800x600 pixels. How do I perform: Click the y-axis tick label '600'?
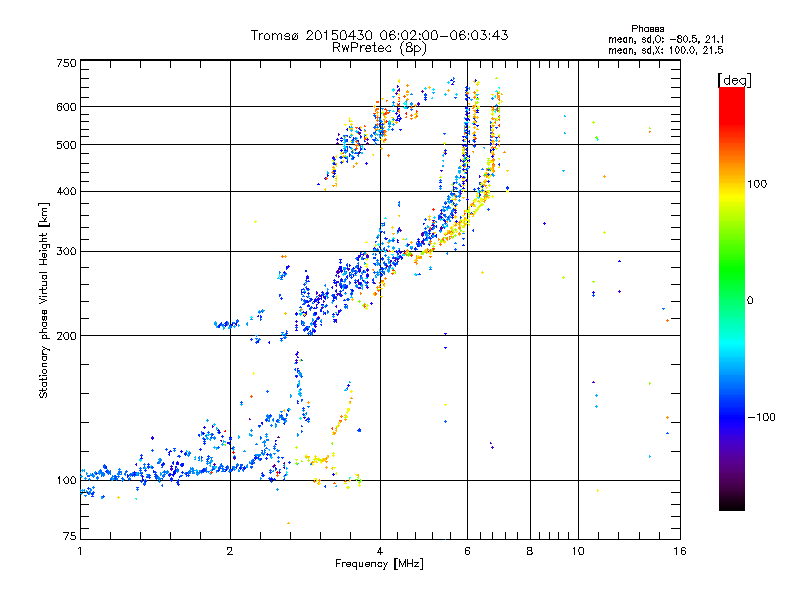click(x=66, y=107)
